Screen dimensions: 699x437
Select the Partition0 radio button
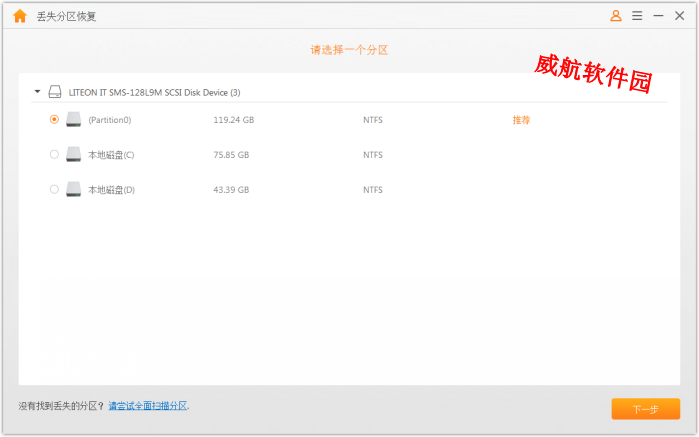[54, 120]
